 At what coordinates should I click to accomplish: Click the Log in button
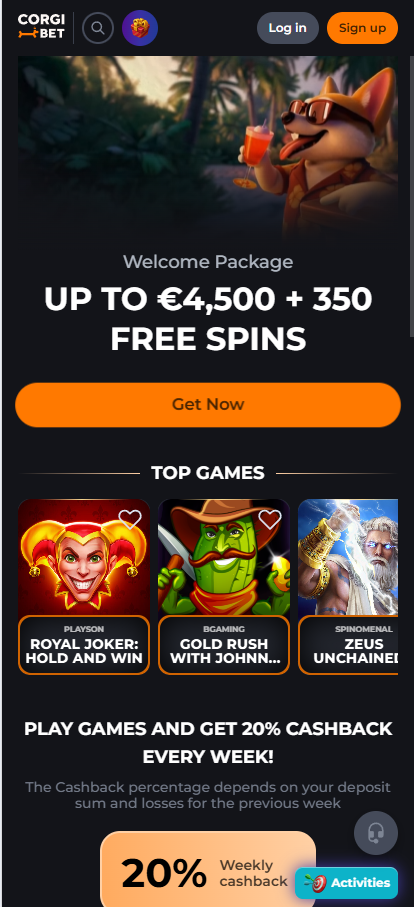(287, 28)
